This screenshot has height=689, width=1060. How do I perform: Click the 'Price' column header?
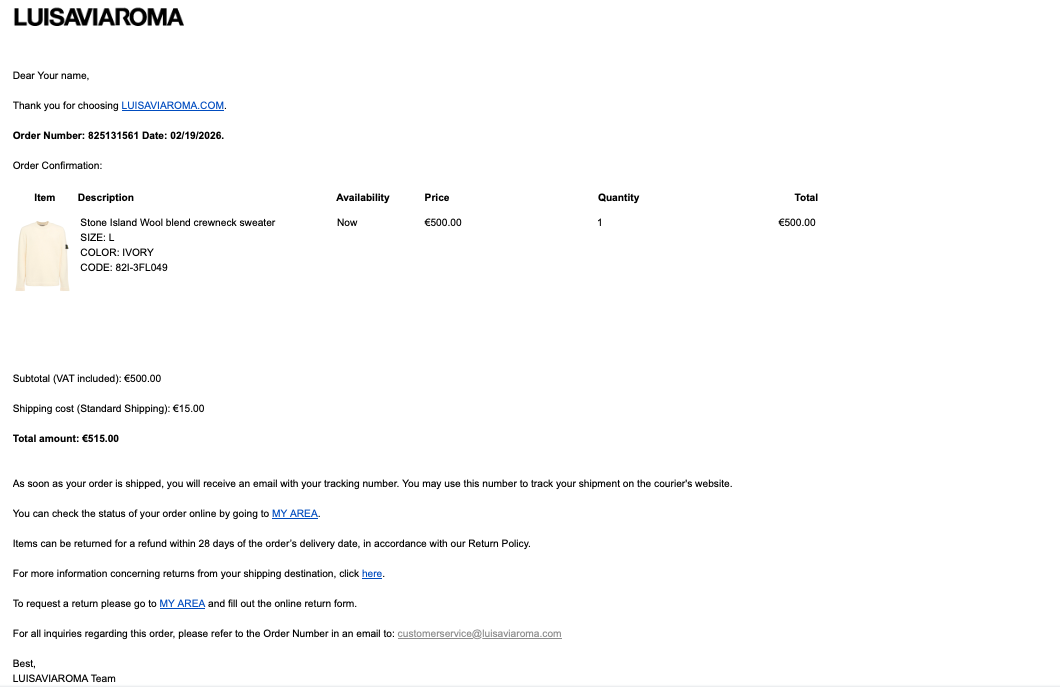coord(437,198)
